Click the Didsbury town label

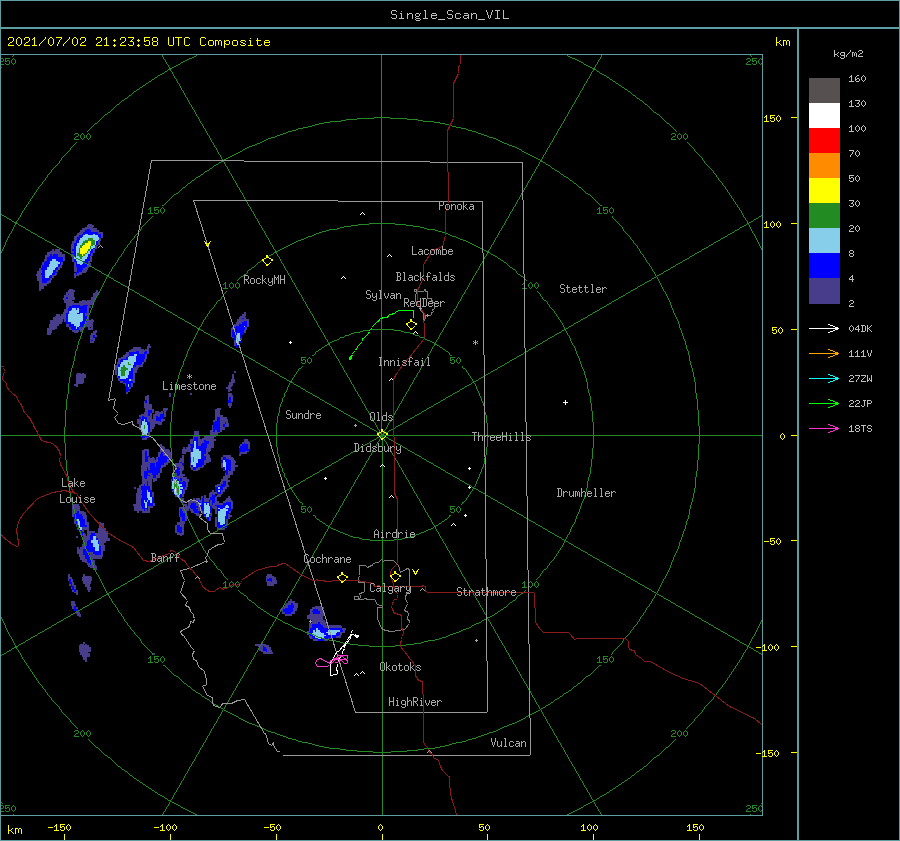click(377, 448)
